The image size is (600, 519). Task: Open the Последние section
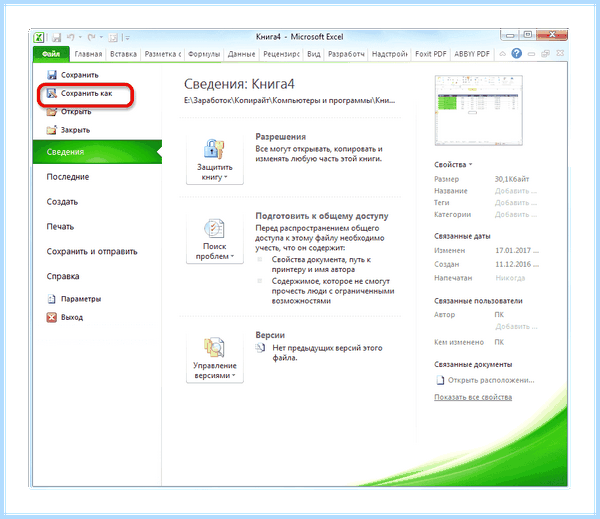[68, 176]
